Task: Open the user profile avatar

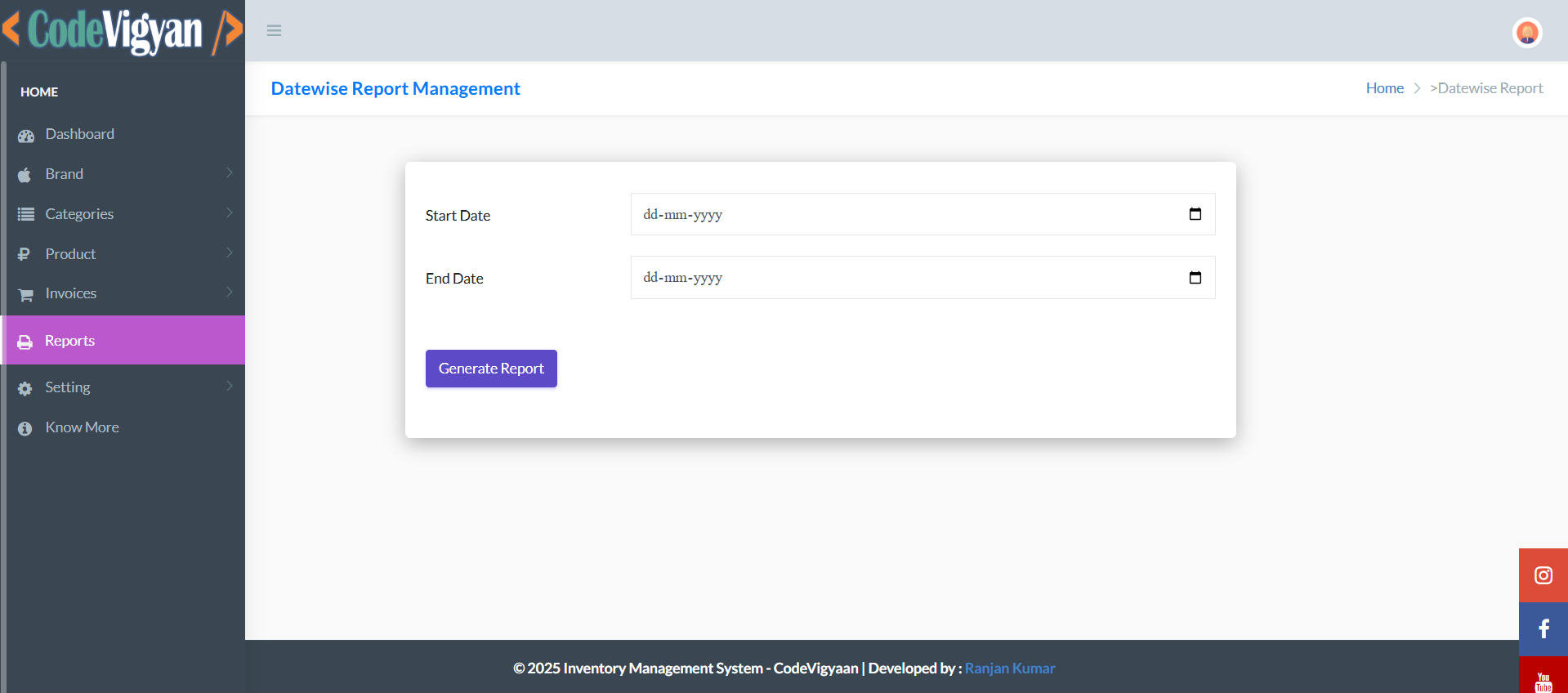Action: coord(1526,33)
